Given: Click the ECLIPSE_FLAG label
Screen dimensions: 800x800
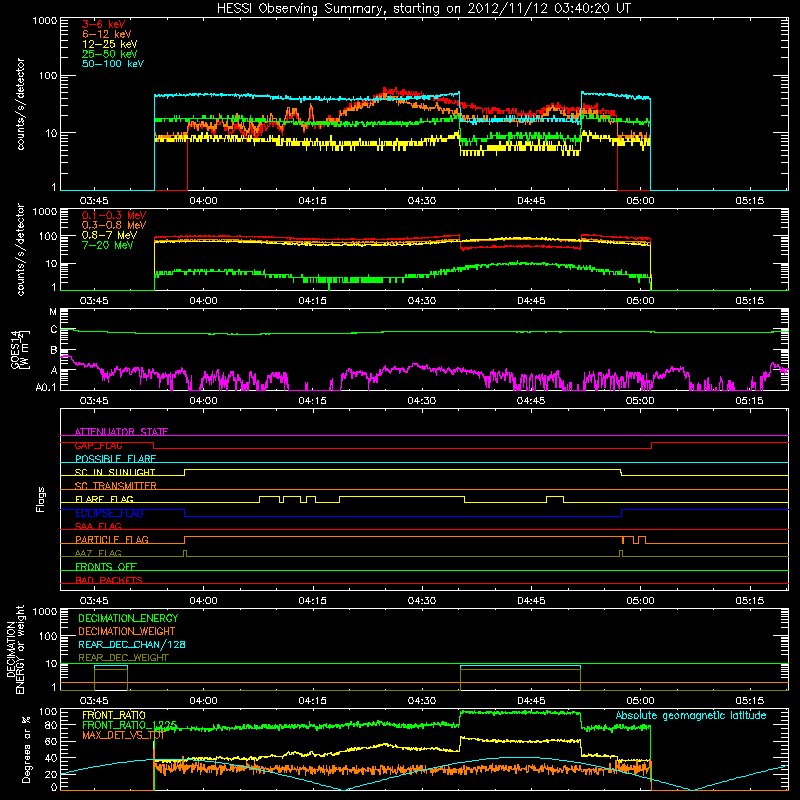Looking at the screenshot, I should [109, 513].
